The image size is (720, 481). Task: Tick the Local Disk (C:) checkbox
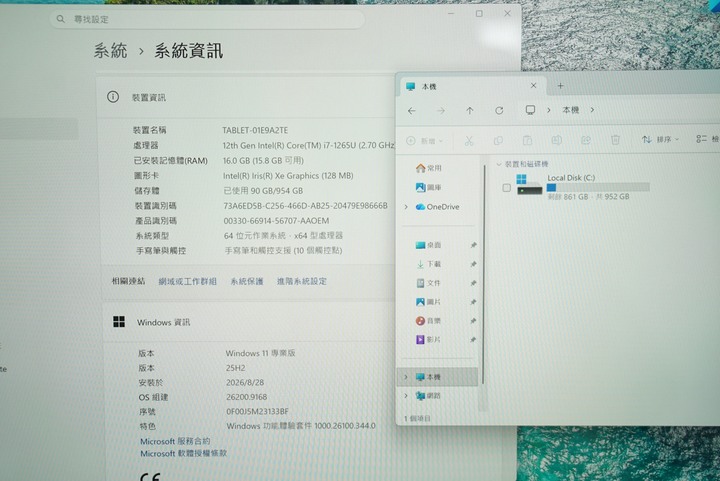click(506, 188)
